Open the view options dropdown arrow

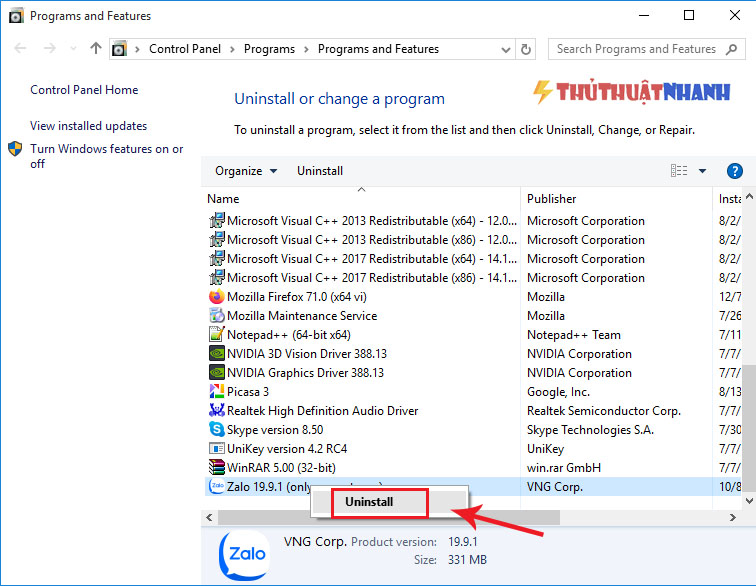point(702,171)
